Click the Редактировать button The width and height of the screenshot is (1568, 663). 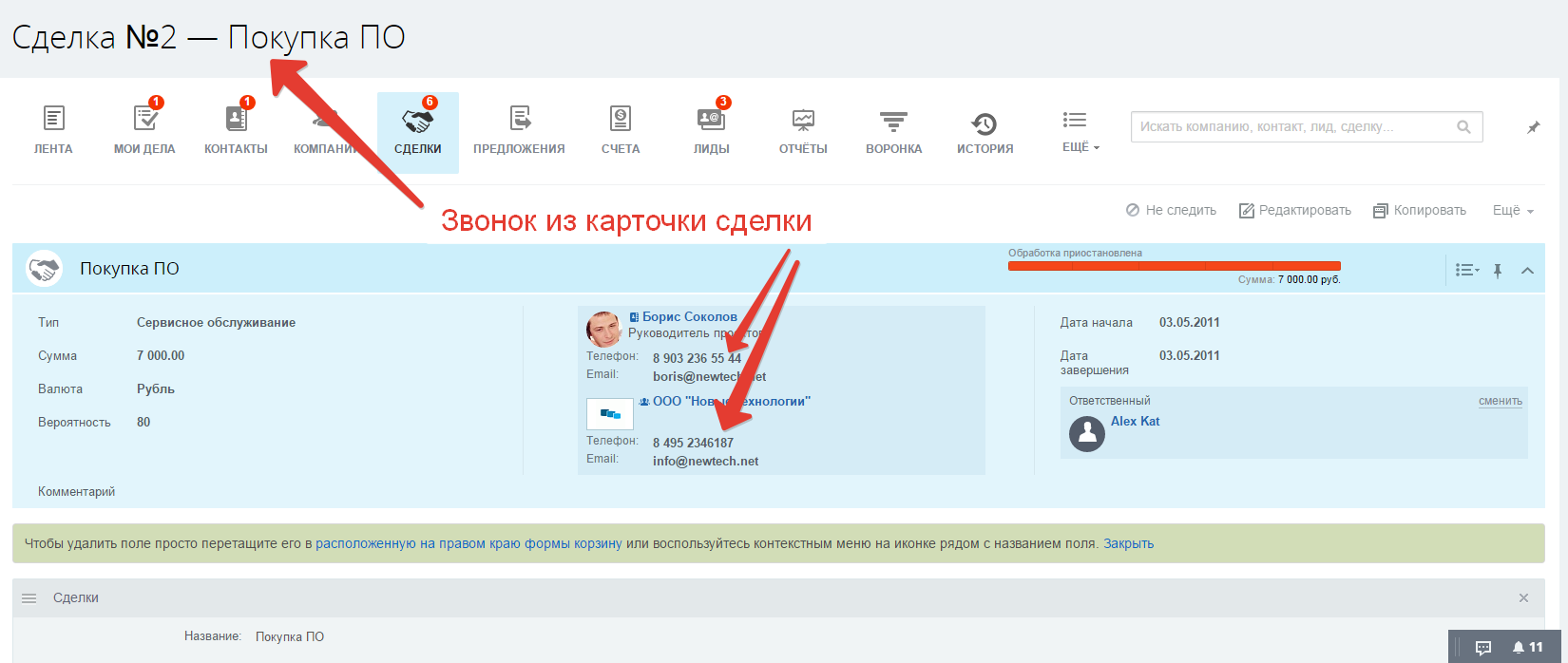(1294, 211)
